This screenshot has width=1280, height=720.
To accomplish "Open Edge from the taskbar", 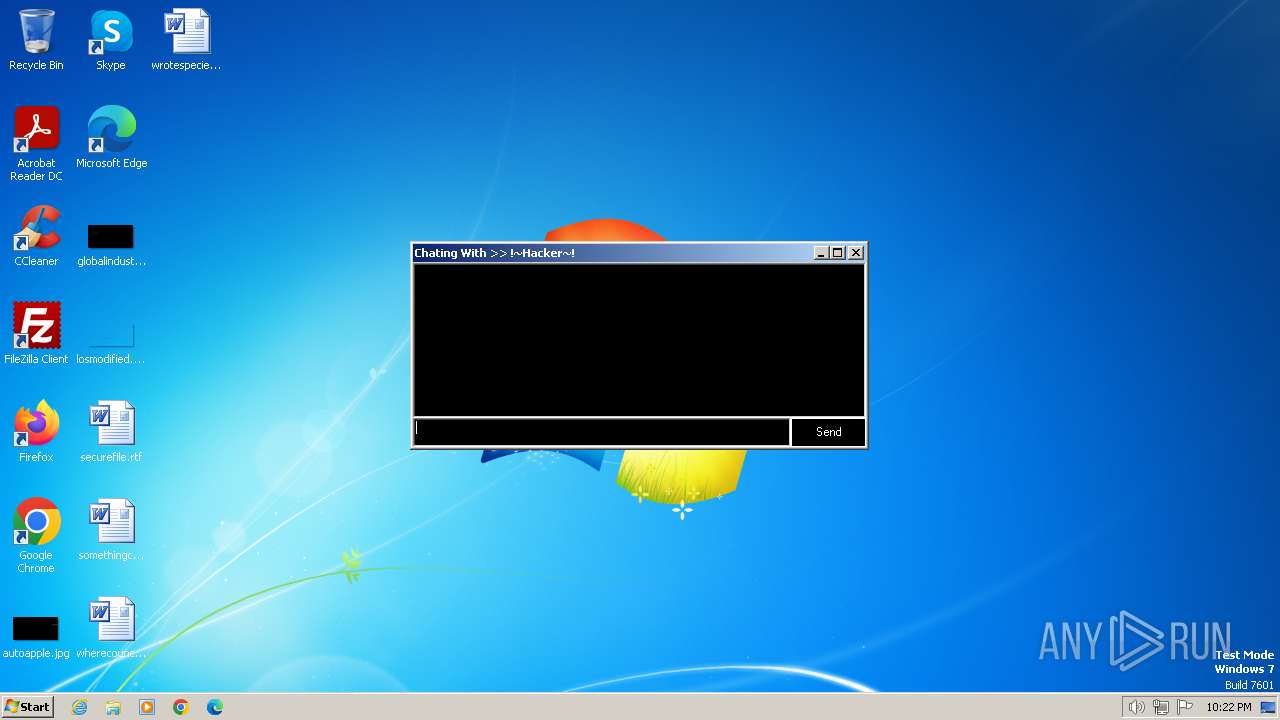I will click(x=215, y=707).
